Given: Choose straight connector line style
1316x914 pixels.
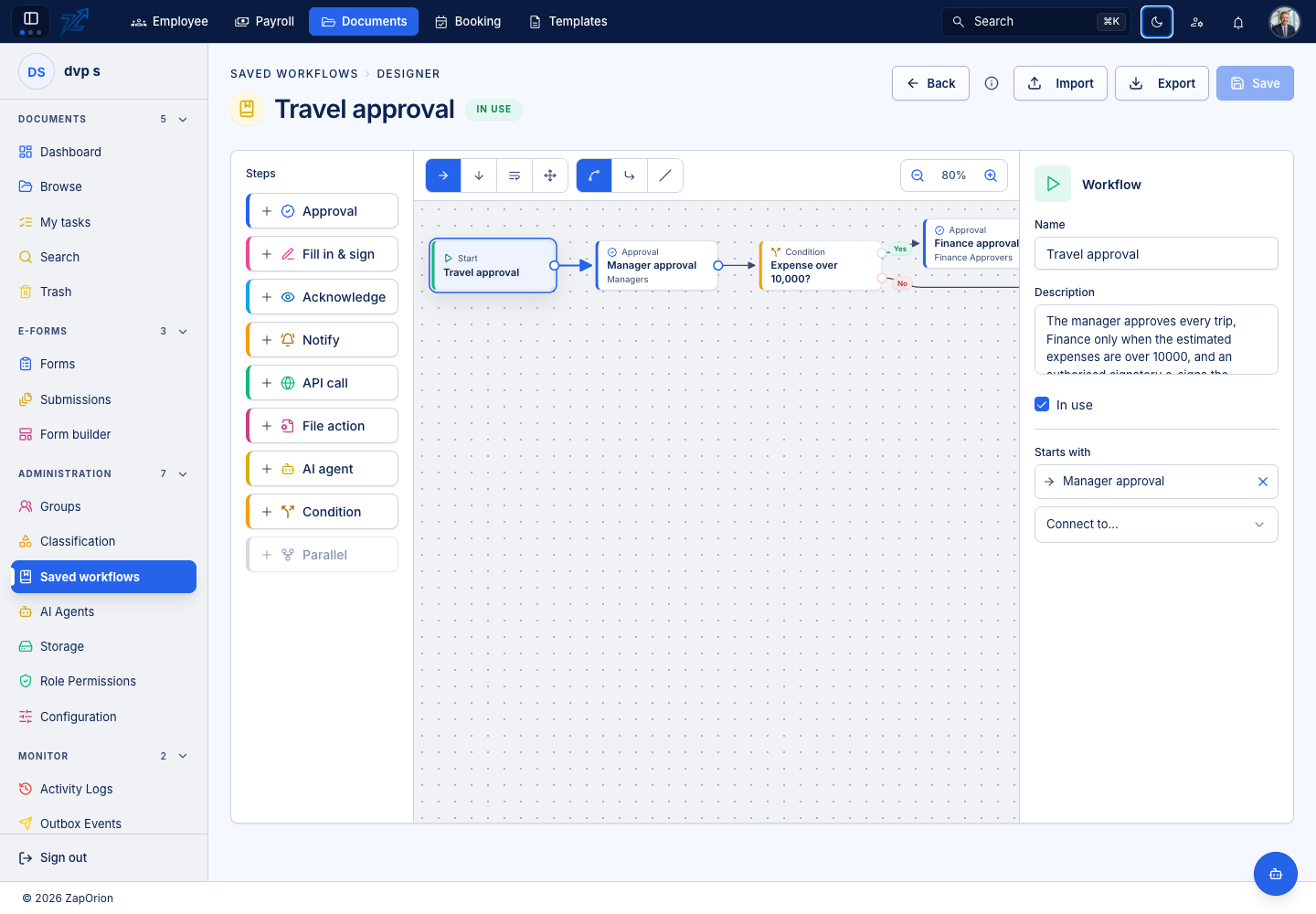Looking at the screenshot, I should [x=665, y=175].
